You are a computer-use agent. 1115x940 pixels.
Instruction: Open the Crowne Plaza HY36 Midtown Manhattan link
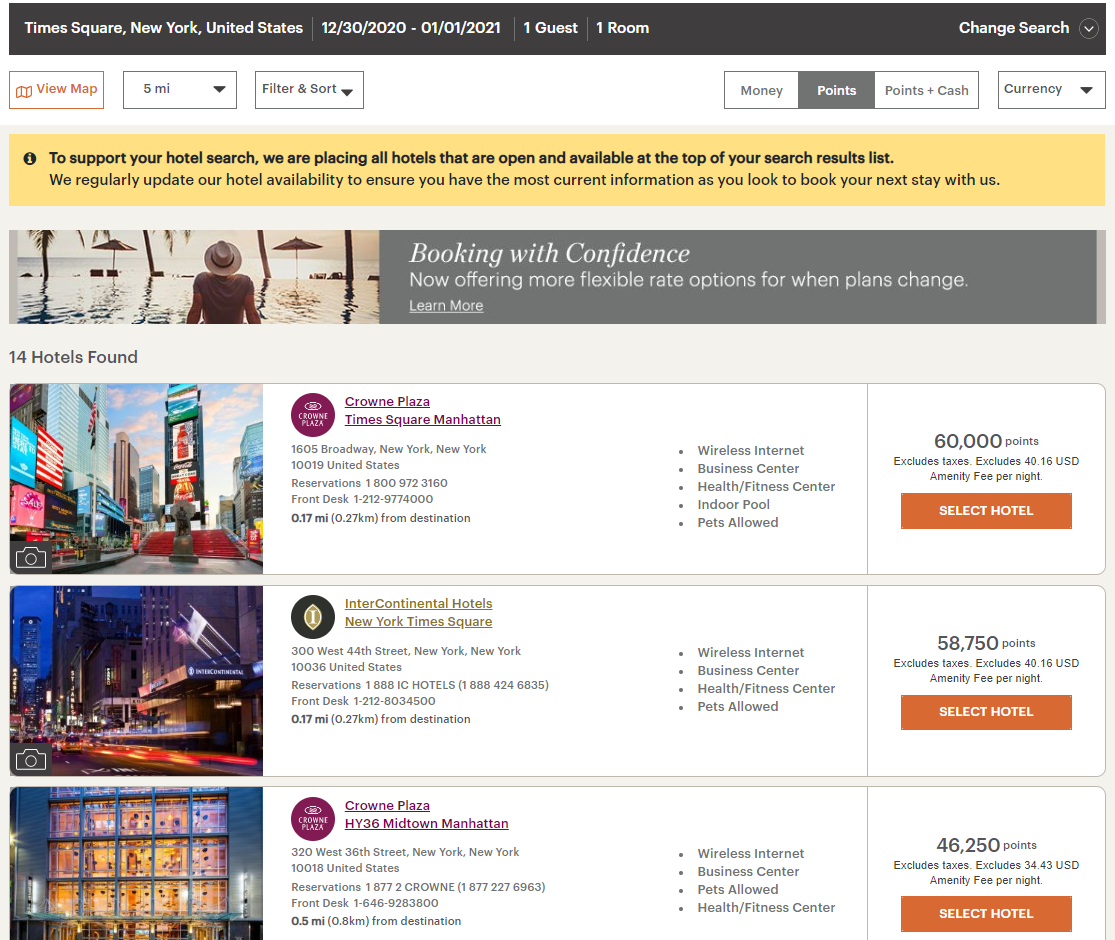[x=427, y=814]
